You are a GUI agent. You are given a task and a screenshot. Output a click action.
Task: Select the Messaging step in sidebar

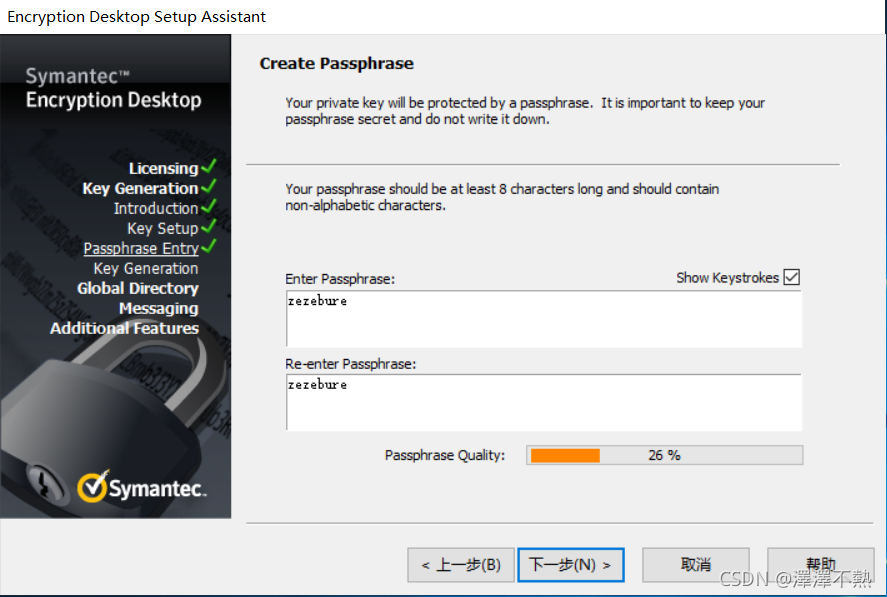click(x=159, y=308)
